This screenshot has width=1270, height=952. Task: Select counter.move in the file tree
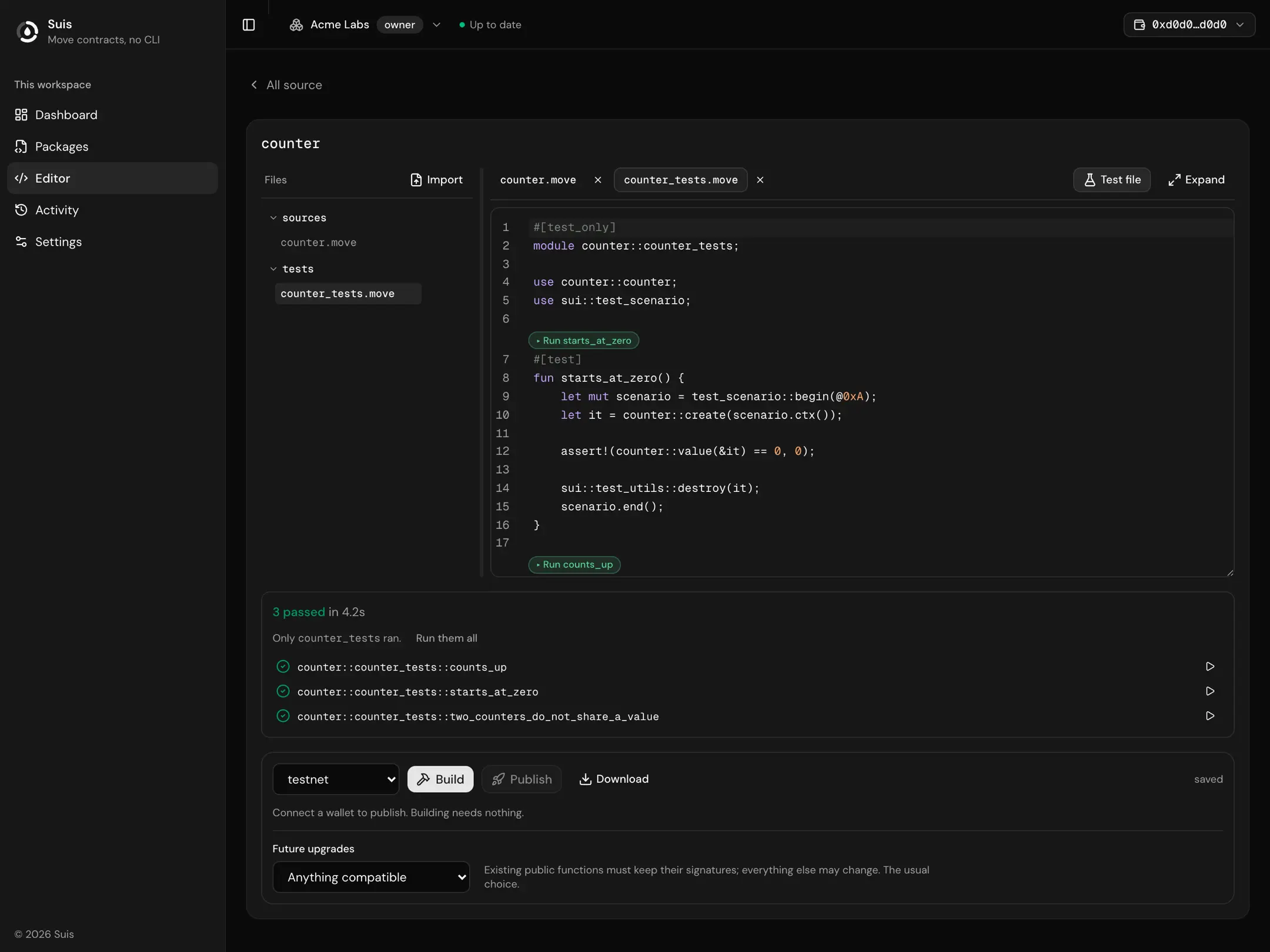click(319, 243)
